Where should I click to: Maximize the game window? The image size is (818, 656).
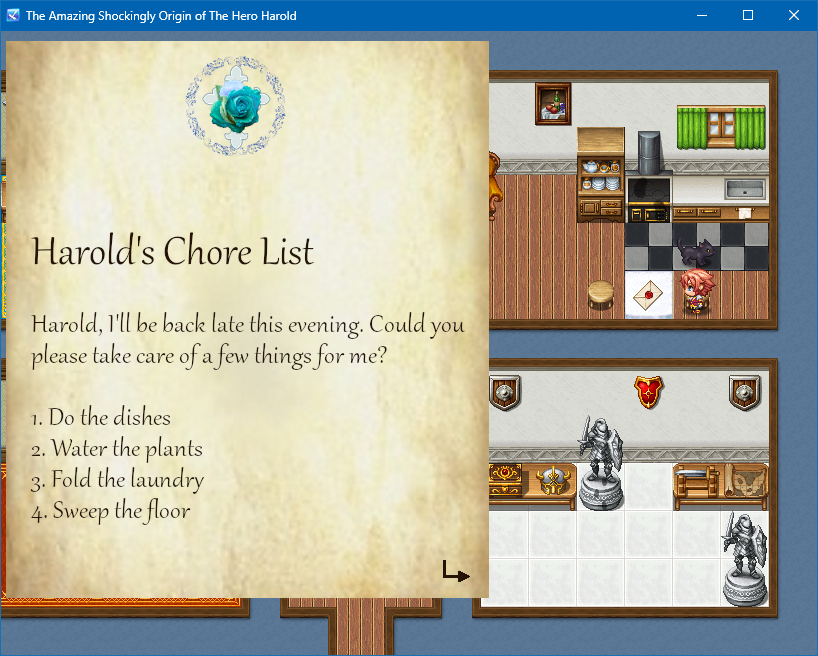click(x=748, y=15)
